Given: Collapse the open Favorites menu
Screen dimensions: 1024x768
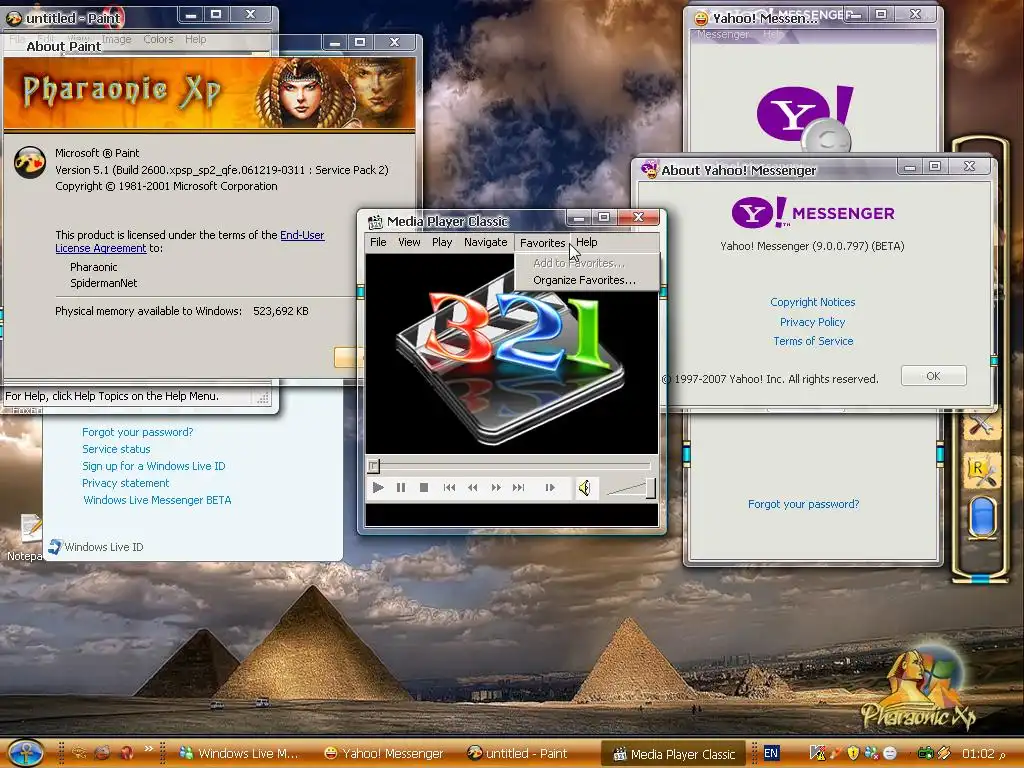Looking at the screenshot, I should pos(543,243).
